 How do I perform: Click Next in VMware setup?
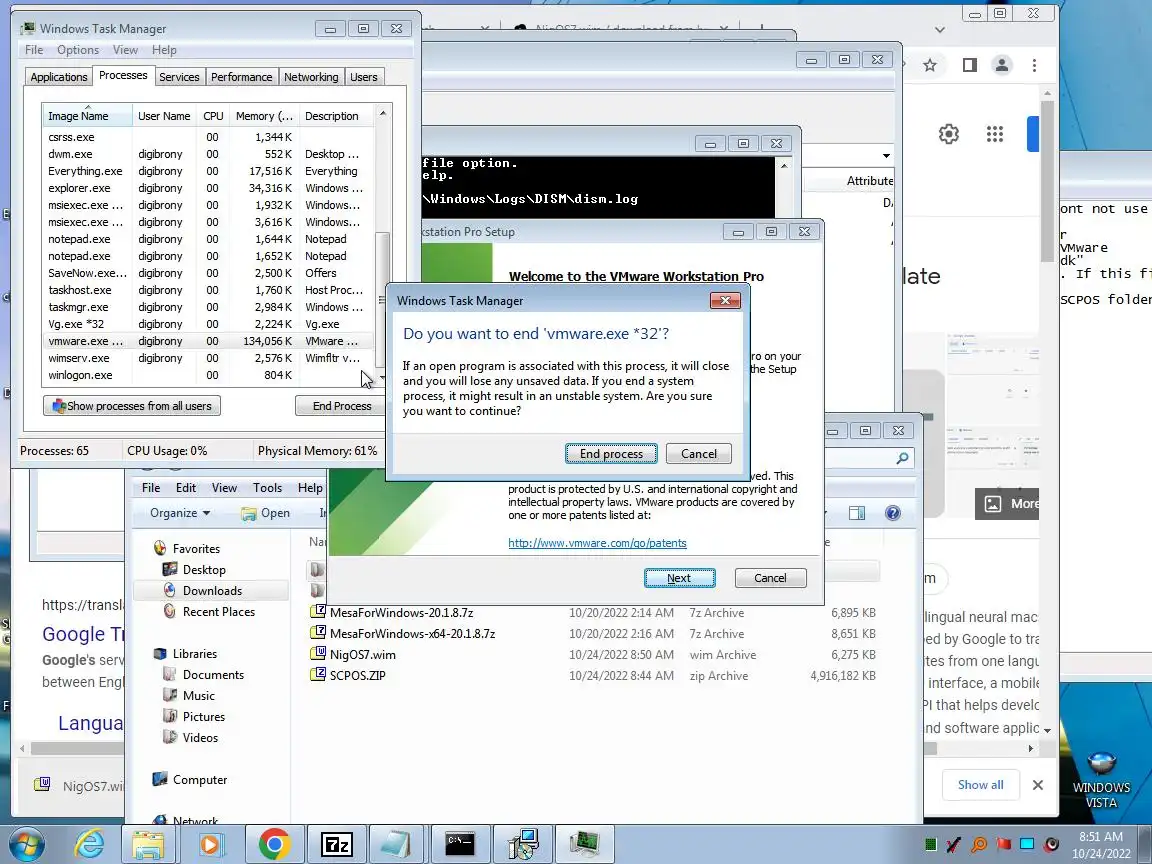click(680, 578)
